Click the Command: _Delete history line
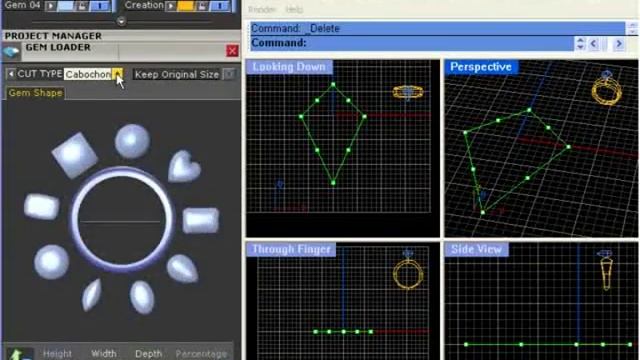 437,29
